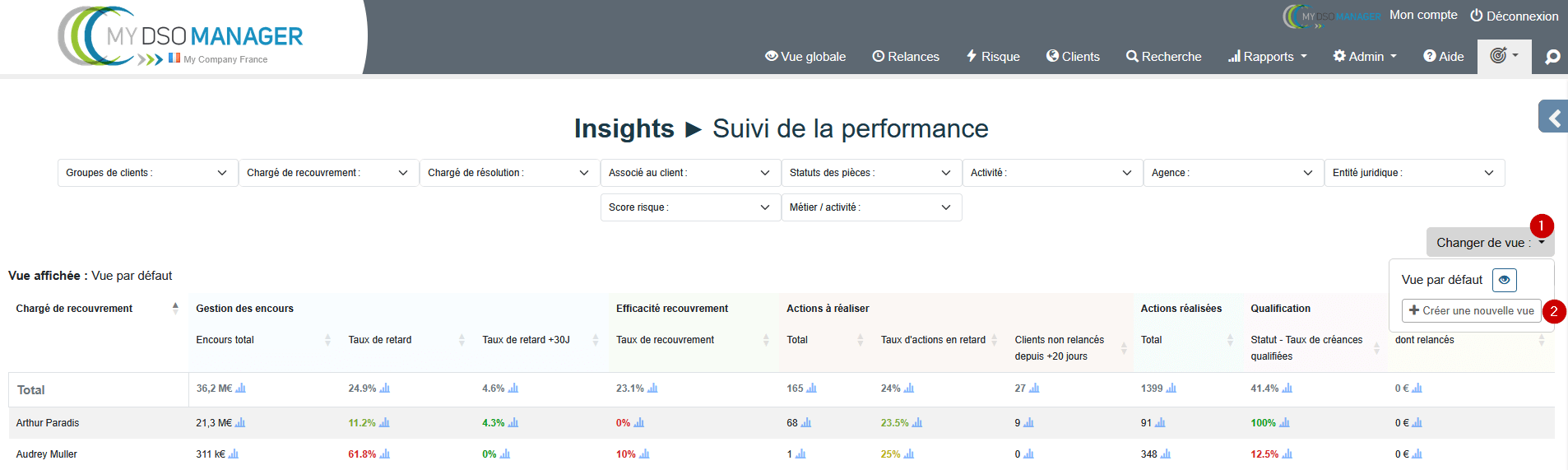Click the target Insights icon in navbar
The height and width of the screenshot is (470, 1568).
pos(1503,56)
